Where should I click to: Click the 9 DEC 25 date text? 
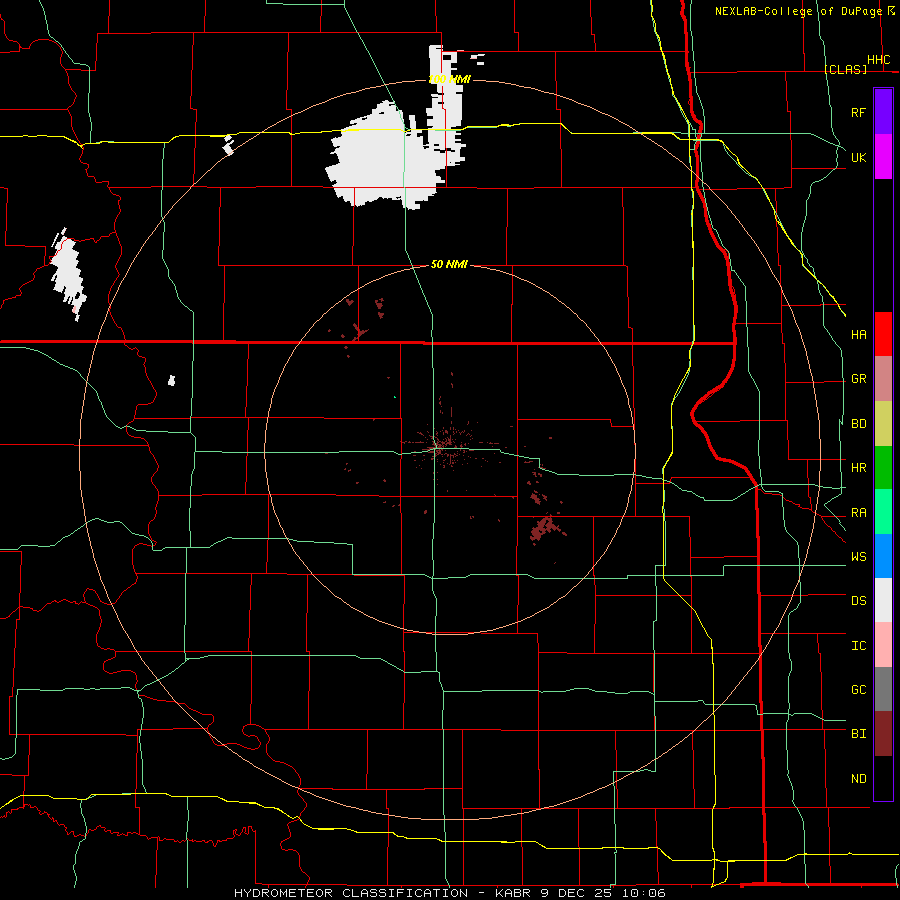point(577,893)
